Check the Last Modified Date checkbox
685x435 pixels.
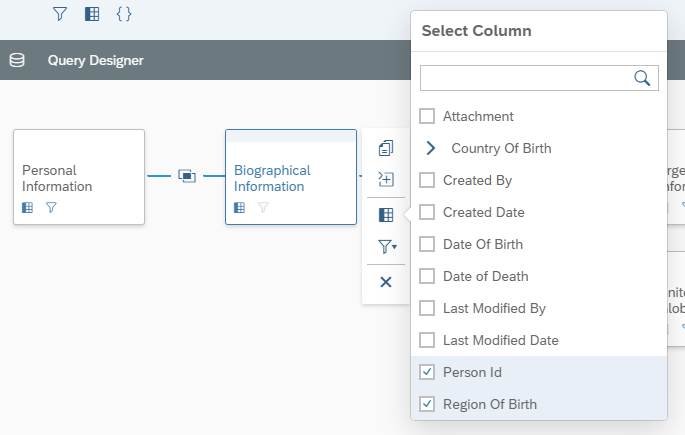(x=427, y=340)
